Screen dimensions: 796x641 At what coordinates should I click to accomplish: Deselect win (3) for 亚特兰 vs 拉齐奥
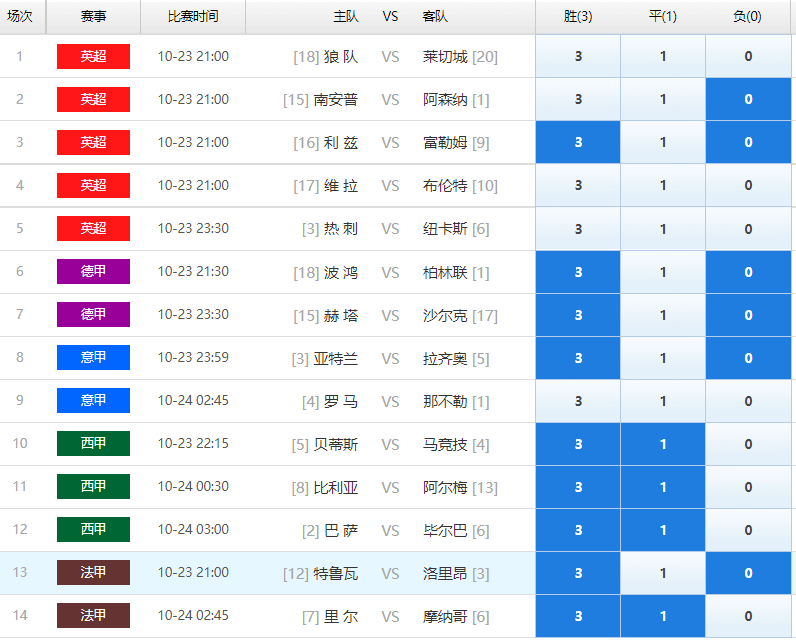click(x=578, y=358)
